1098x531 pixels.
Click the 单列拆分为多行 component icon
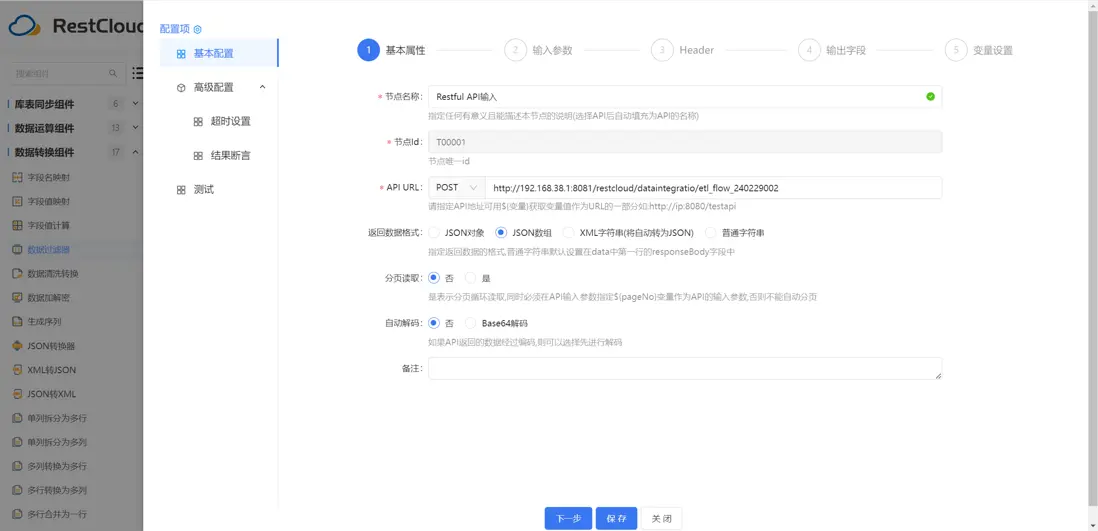(18, 418)
